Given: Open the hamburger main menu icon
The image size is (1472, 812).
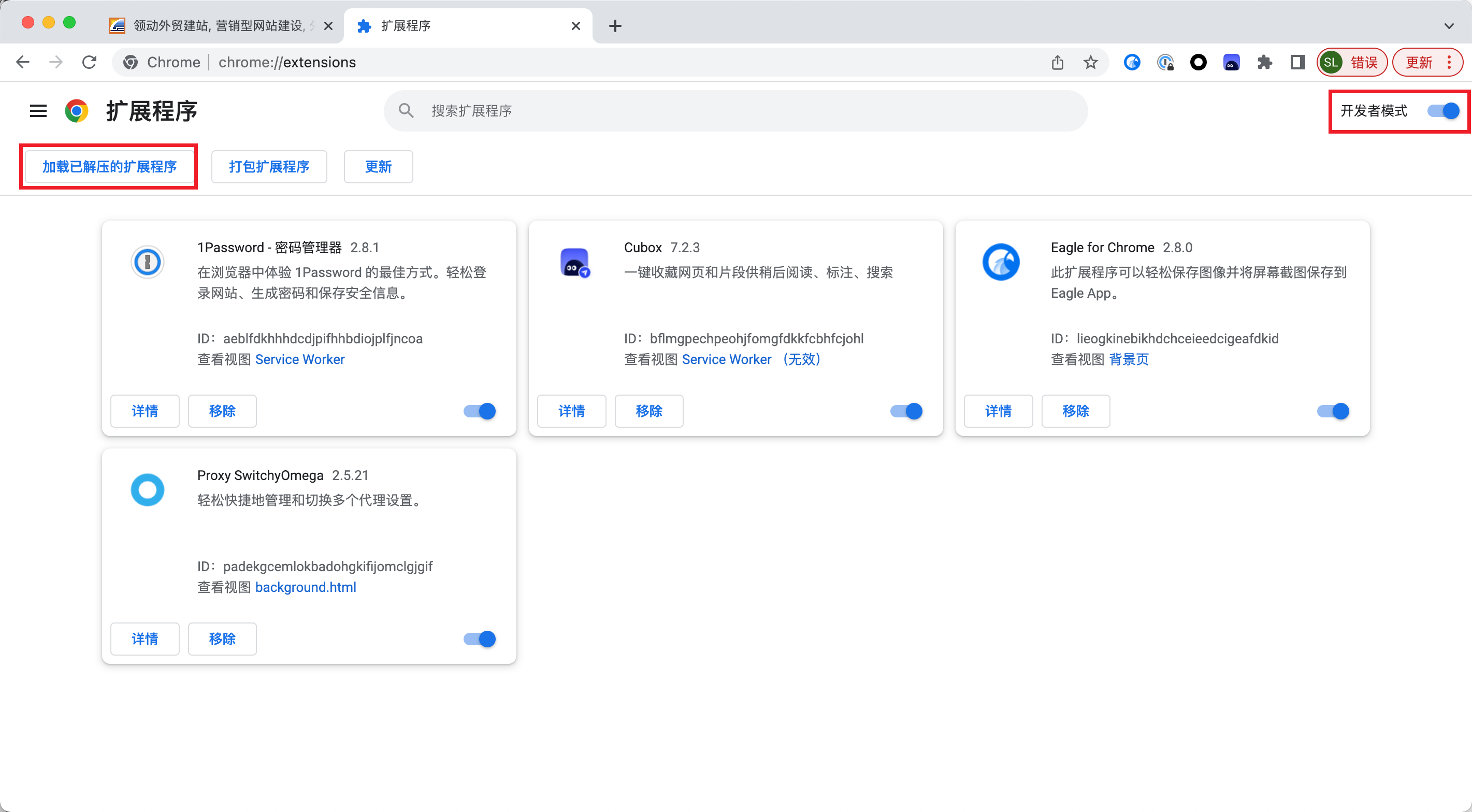Looking at the screenshot, I should [38, 110].
